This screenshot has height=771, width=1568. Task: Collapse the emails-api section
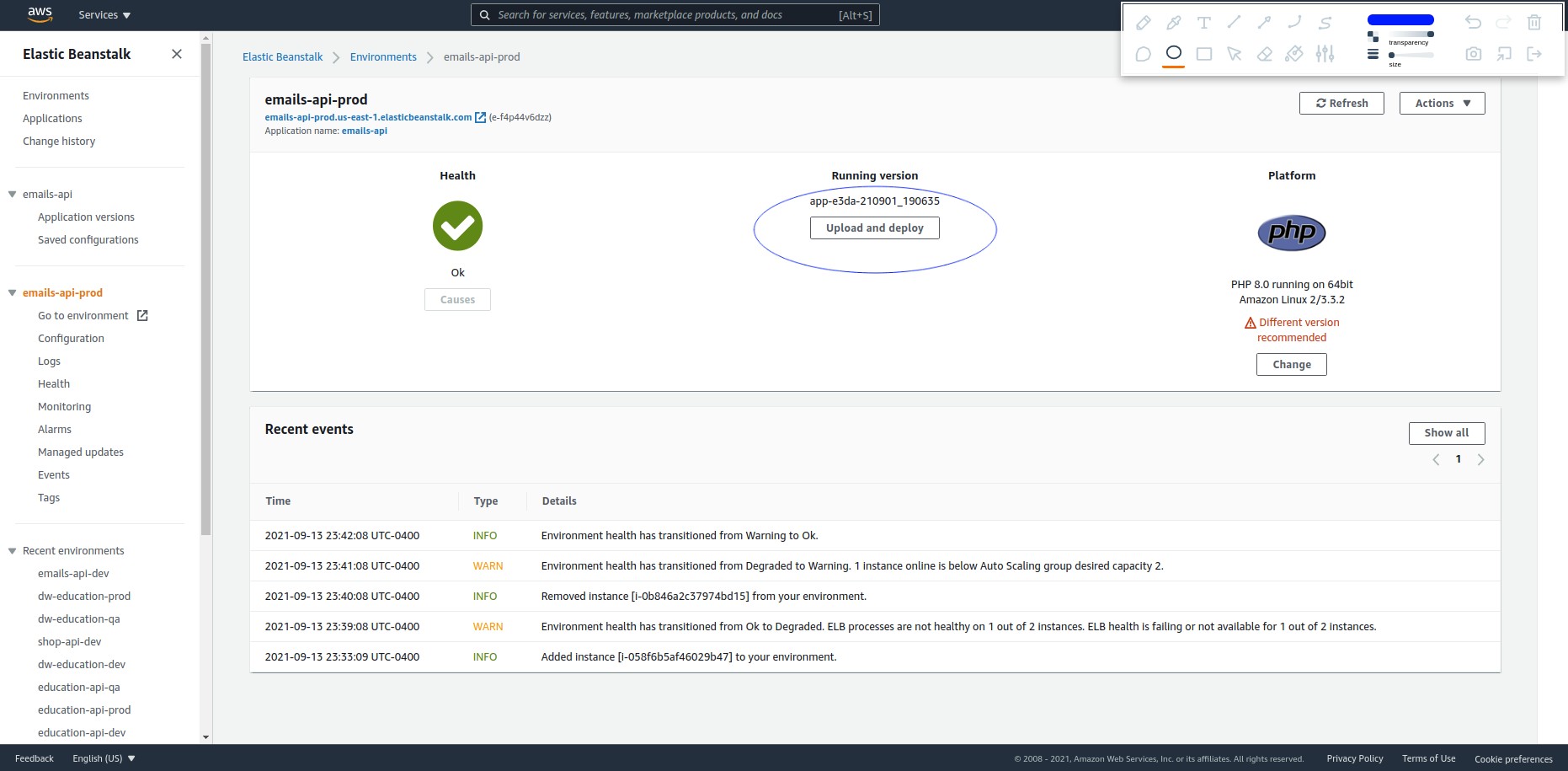point(12,195)
